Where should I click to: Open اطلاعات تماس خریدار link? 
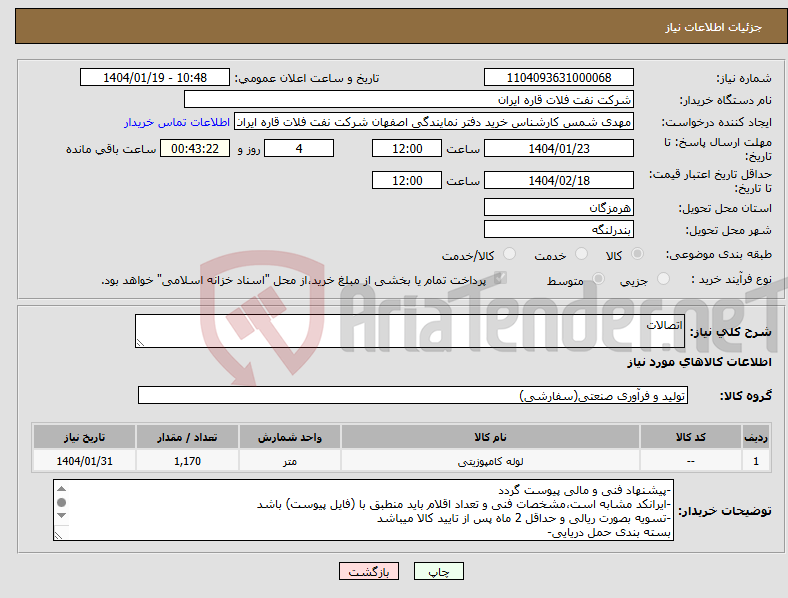(177, 122)
